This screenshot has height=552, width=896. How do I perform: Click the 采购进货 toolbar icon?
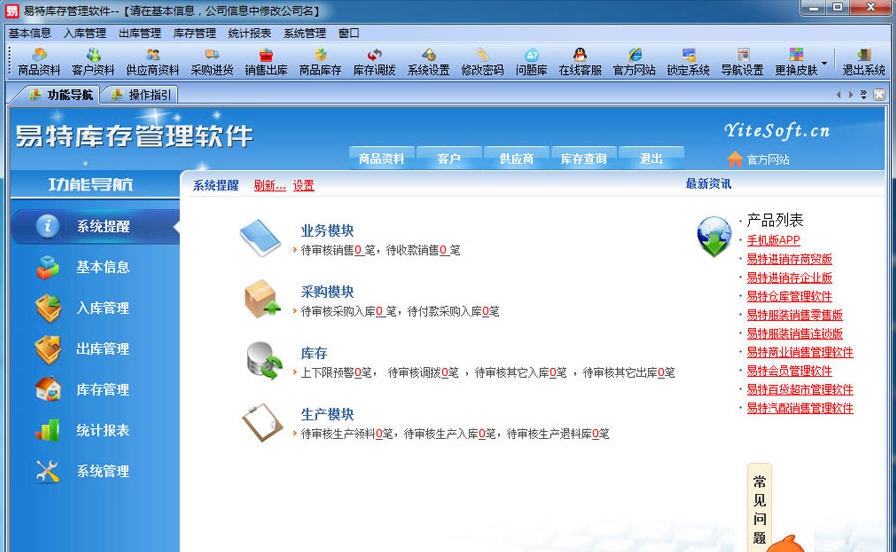point(212,62)
